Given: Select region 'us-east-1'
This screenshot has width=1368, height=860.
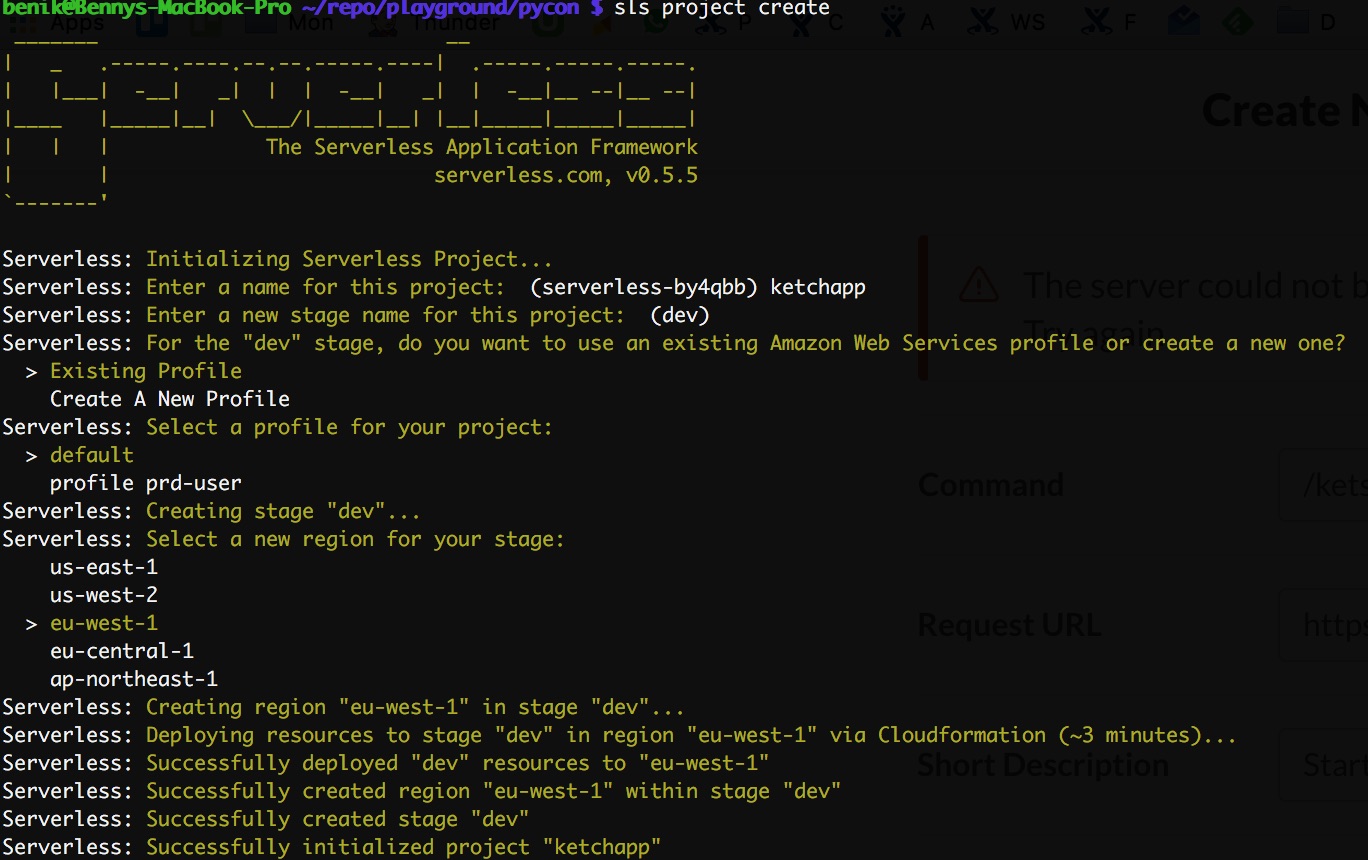Looking at the screenshot, I should [104, 567].
